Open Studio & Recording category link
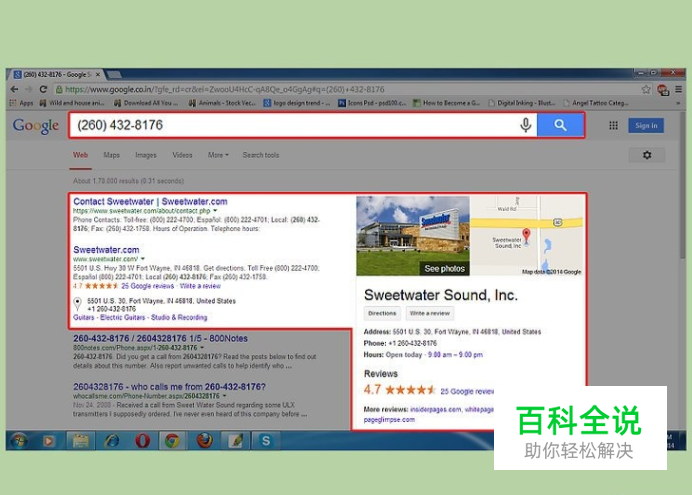Screen dimensions: 692x495 point(179,317)
